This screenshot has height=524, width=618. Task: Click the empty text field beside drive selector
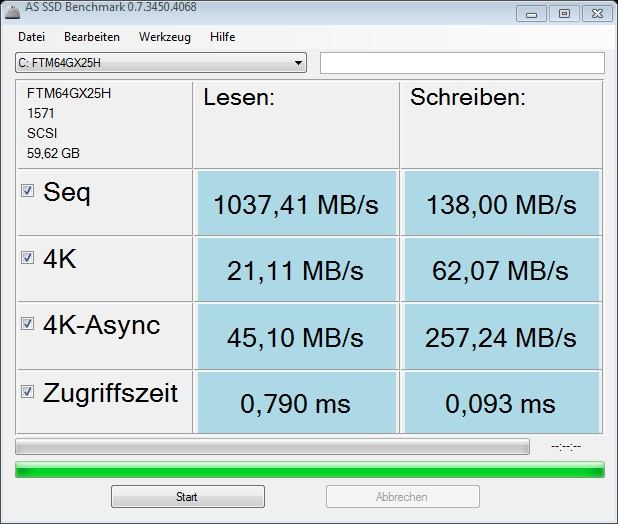[x=462, y=63]
